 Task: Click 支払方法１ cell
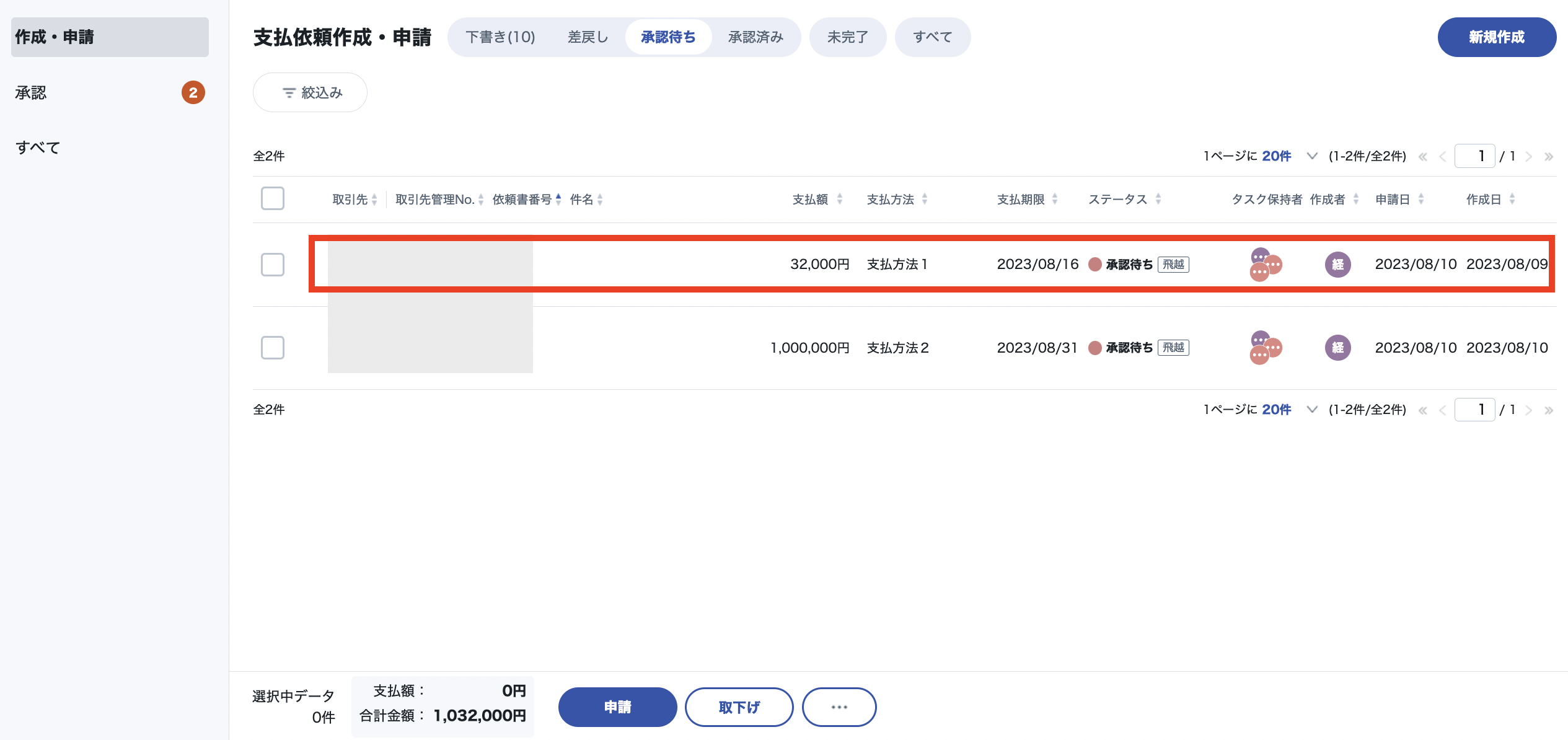(x=897, y=265)
